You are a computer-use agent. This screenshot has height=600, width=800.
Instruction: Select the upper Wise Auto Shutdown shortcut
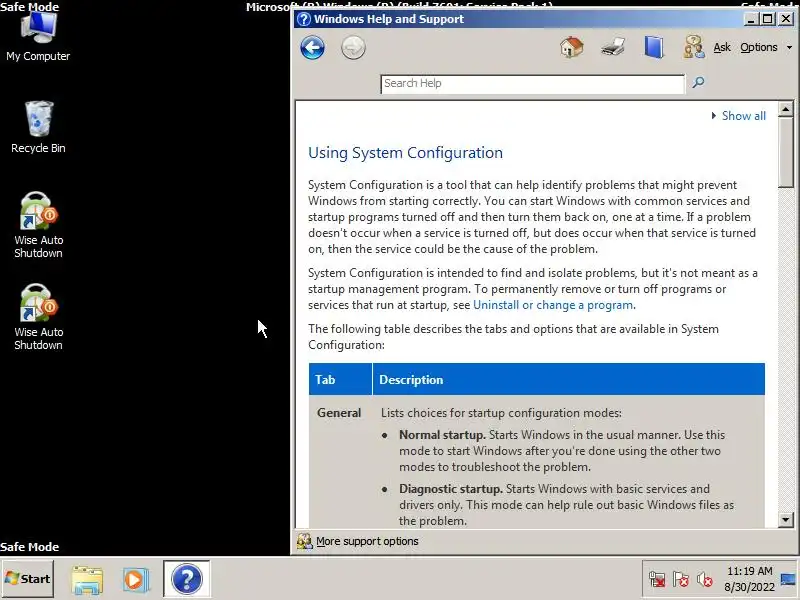coord(38,225)
